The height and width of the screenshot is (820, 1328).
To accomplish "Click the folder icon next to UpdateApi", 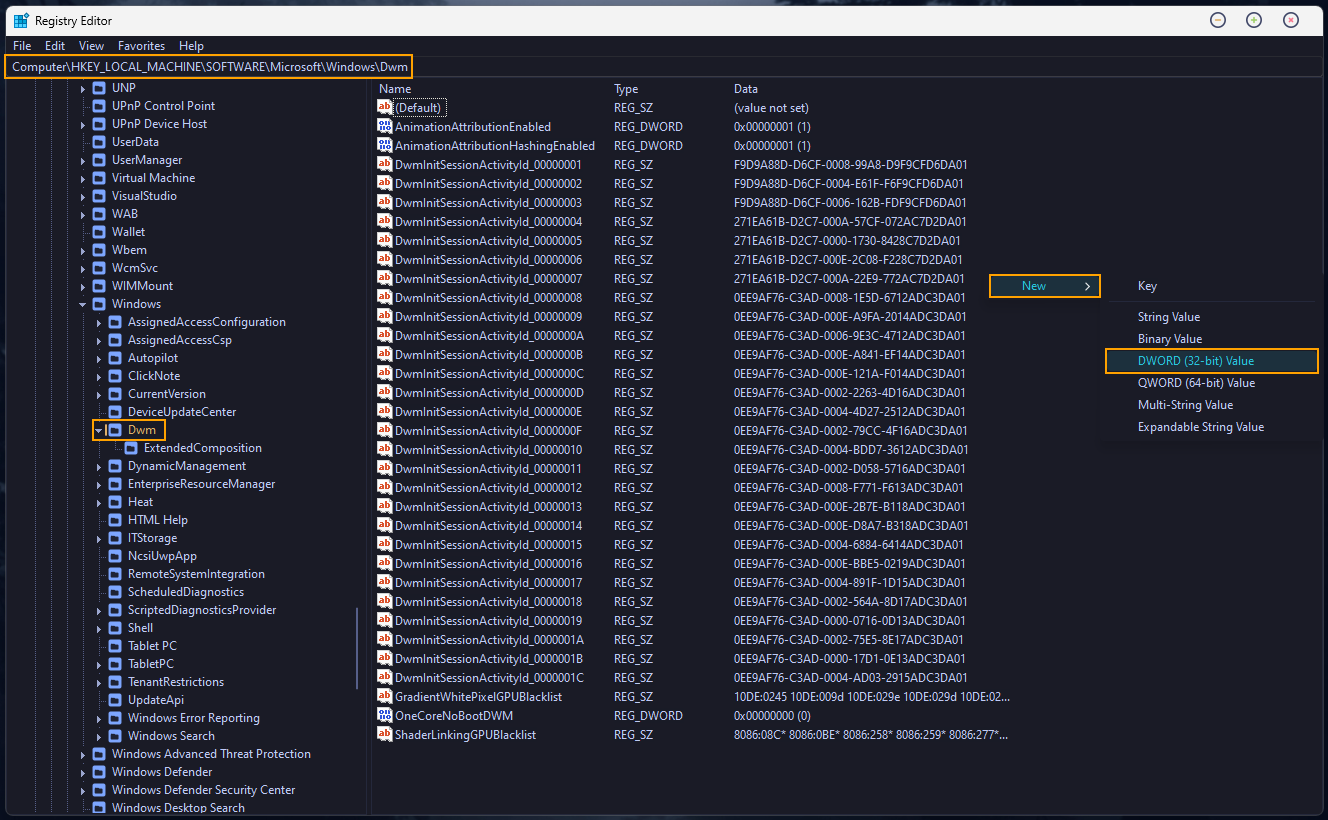I will pos(115,700).
